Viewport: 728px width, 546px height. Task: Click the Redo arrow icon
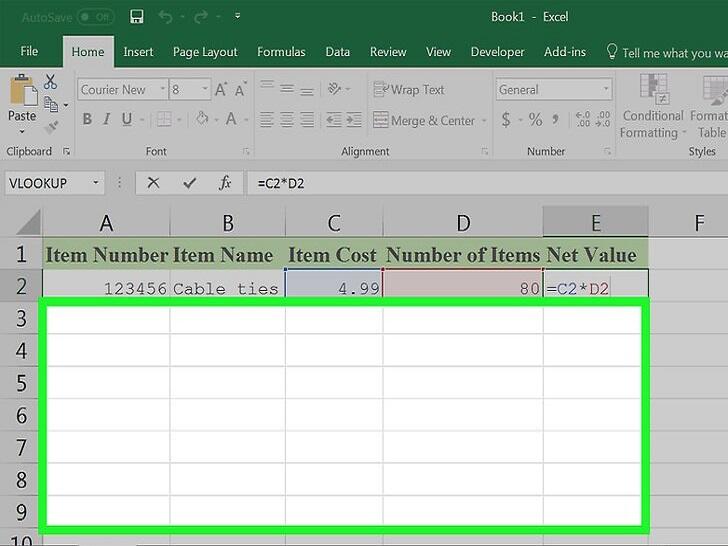tap(201, 17)
